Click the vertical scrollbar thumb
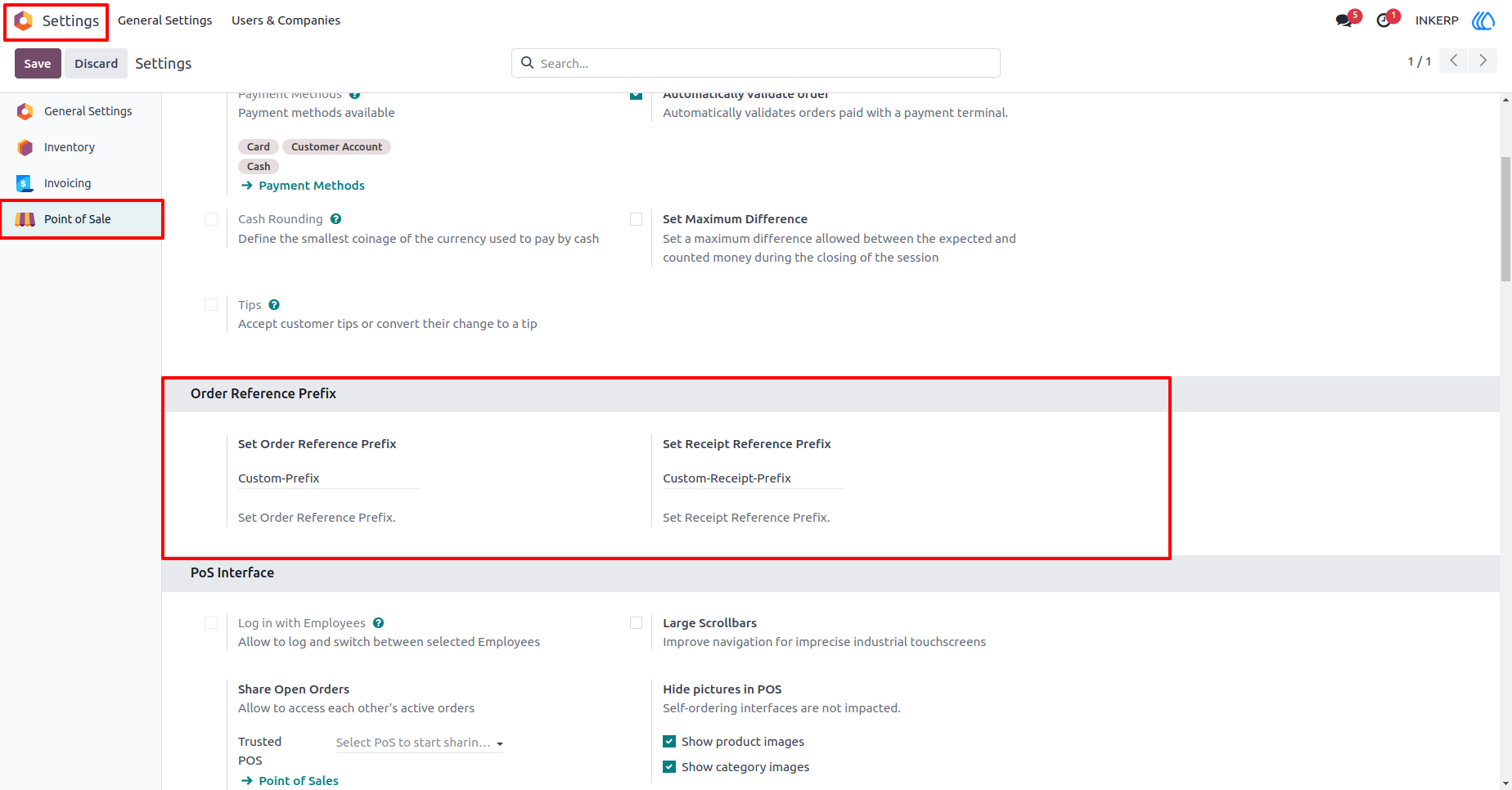This screenshot has width=1512, height=790. coord(1505,219)
